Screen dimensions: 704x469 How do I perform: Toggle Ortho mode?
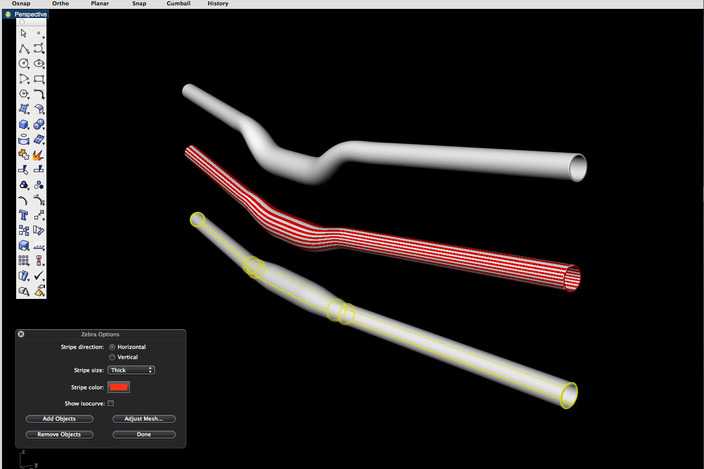click(x=60, y=3)
